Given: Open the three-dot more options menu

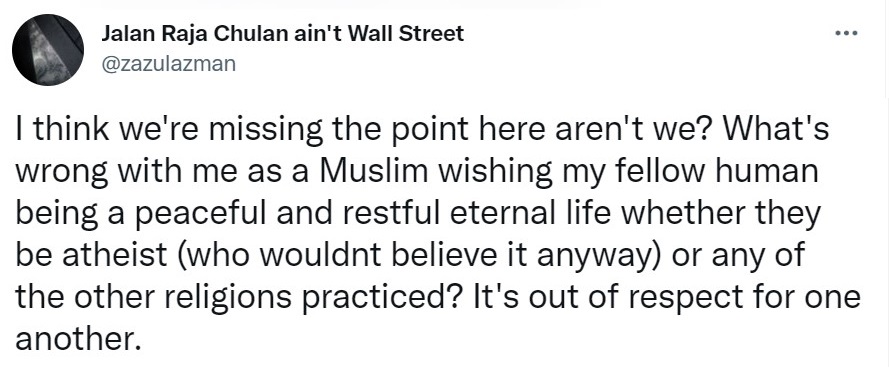Looking at the screenshot, I should (847, 33).
